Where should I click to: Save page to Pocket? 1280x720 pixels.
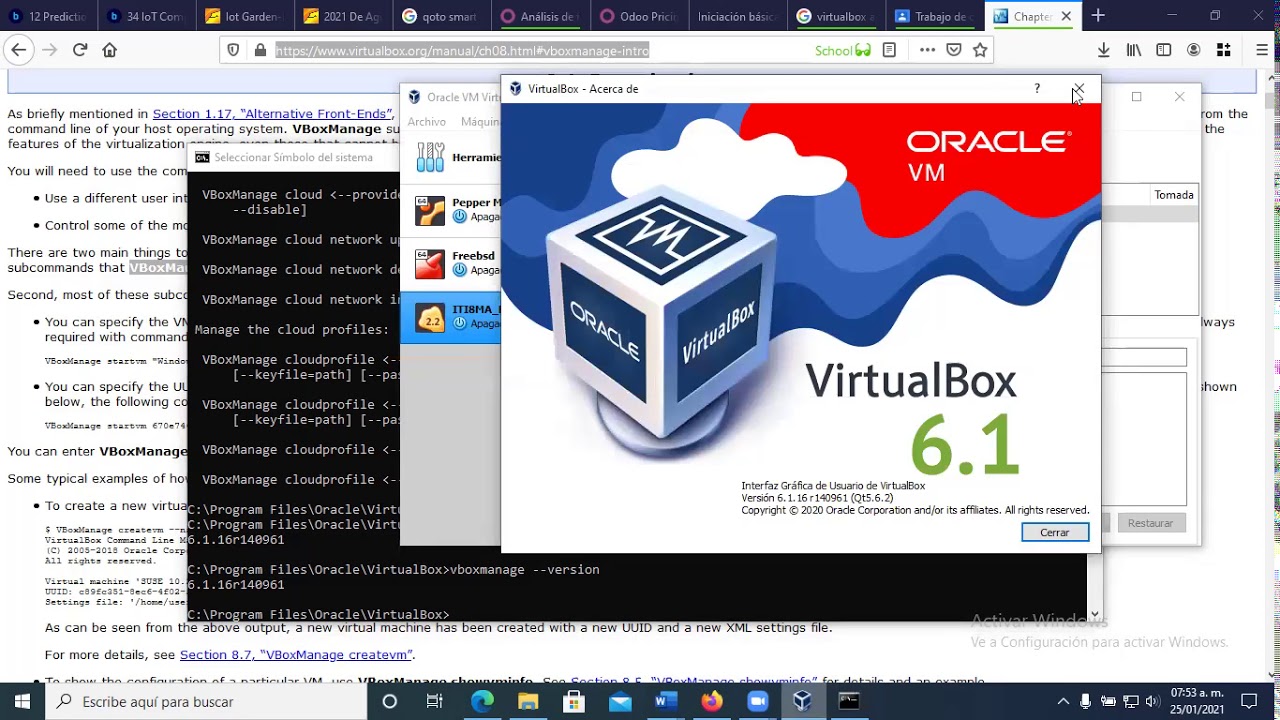click(x=954, y=50)
